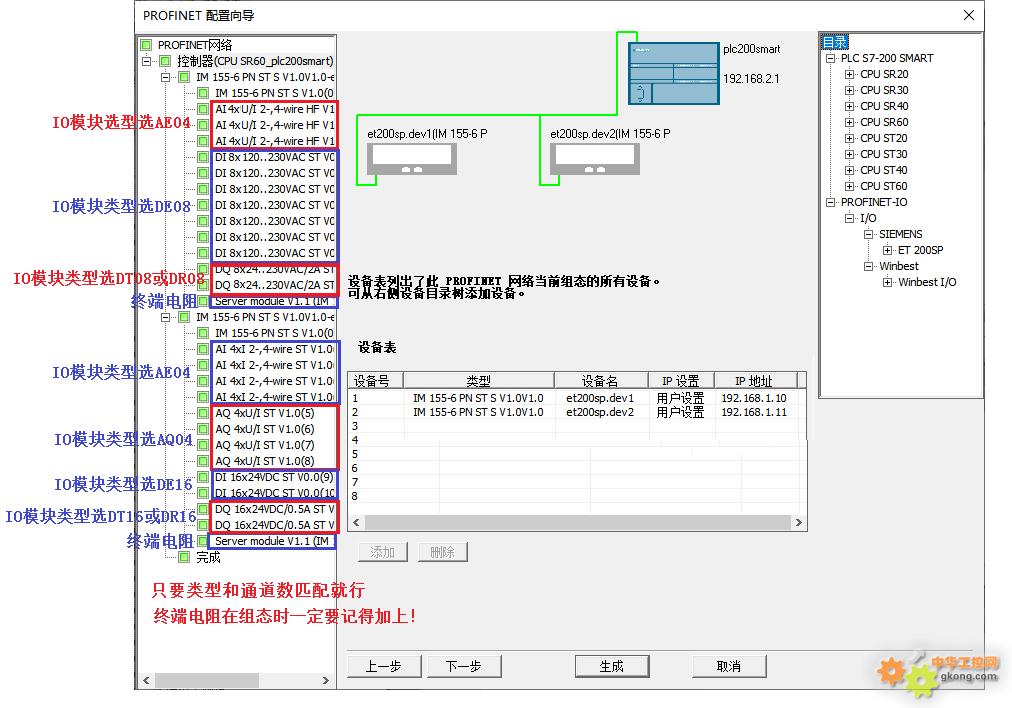Collapse the 控制器(CPU SR60_plc200smart) tree node

[147, 61]
